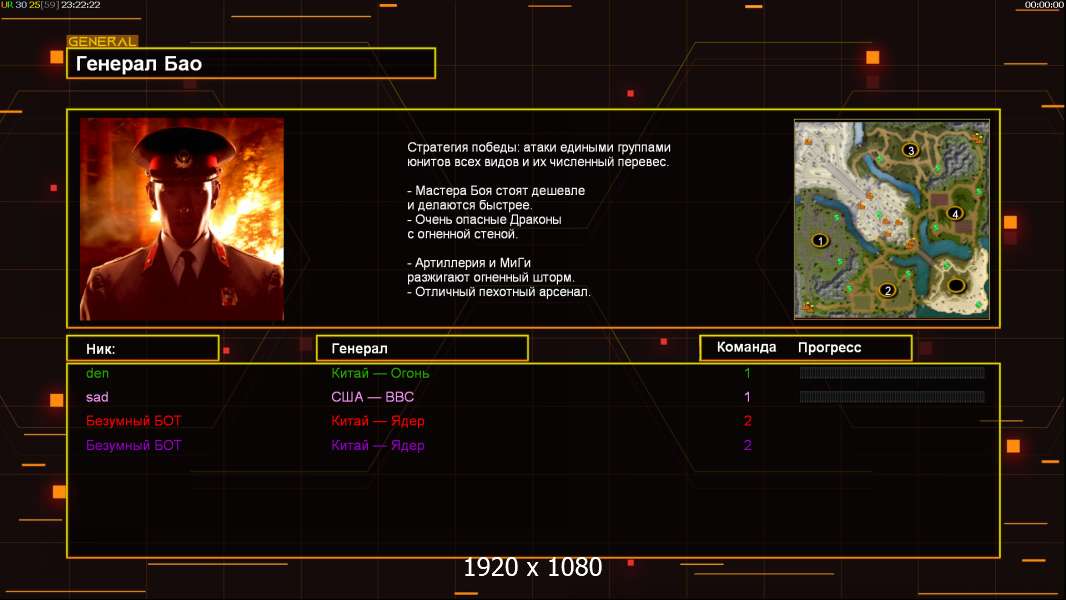Image resolution: width=1066 pixels, height=600 pixels.
Task: Click start position marker 2 on minimap
Action: [886, 290]
